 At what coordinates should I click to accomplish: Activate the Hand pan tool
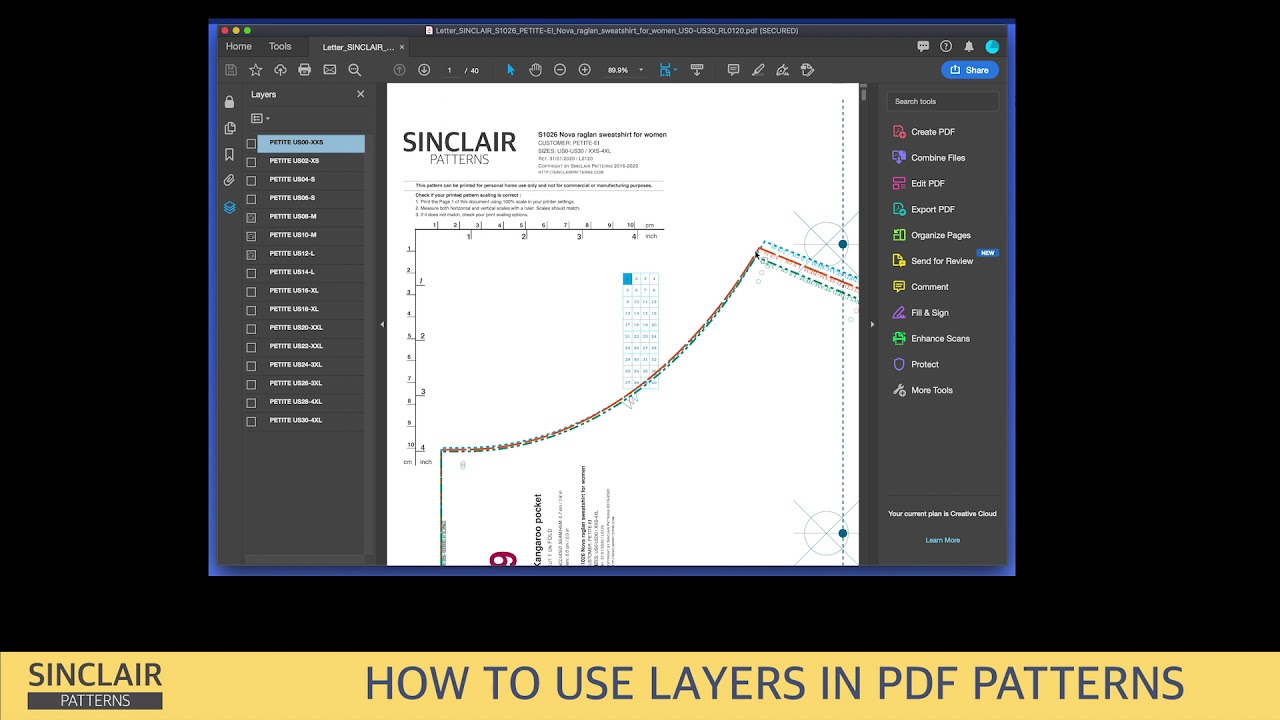[x=535, y=70]
